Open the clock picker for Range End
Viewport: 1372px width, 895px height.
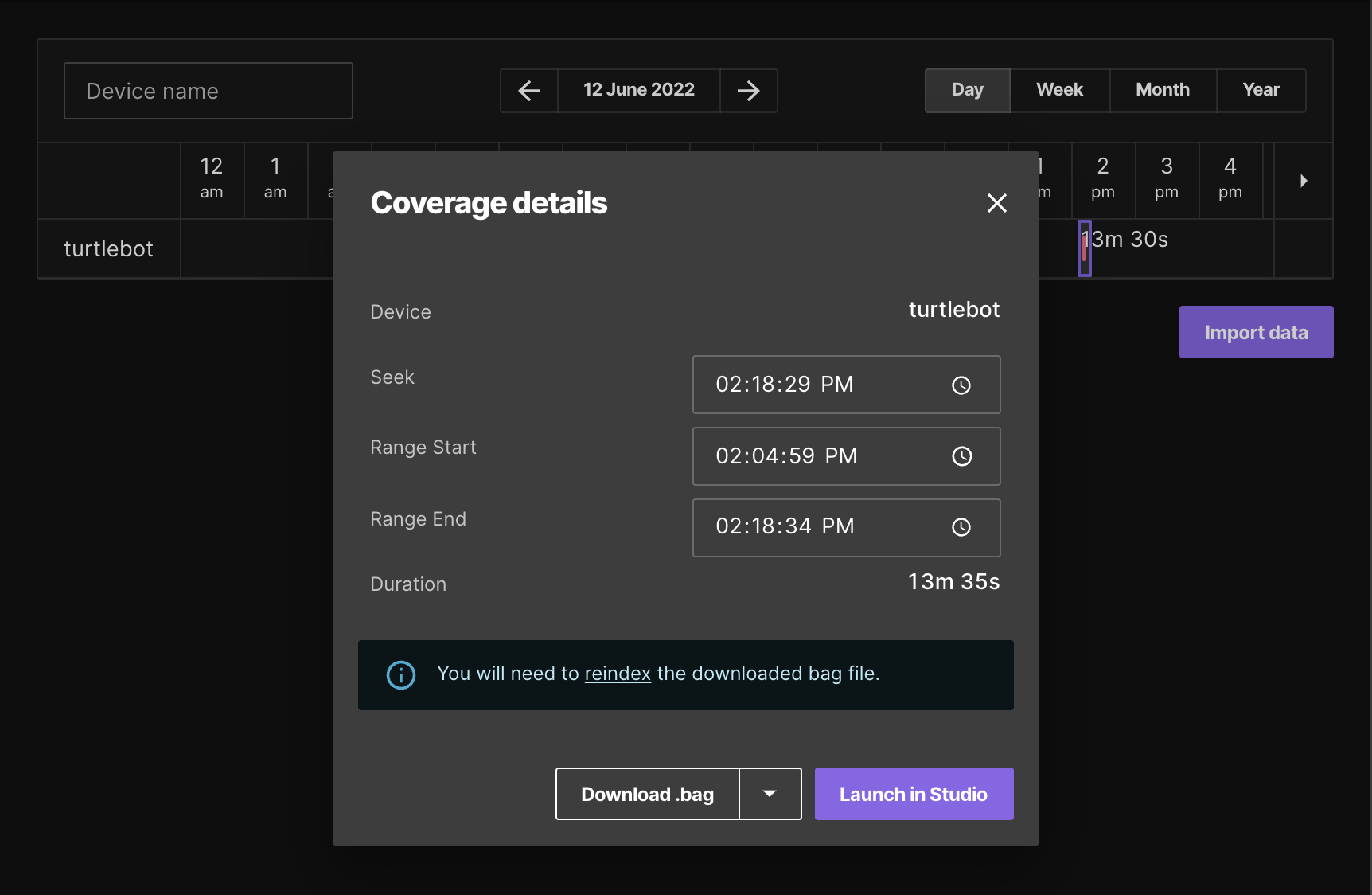961,527
